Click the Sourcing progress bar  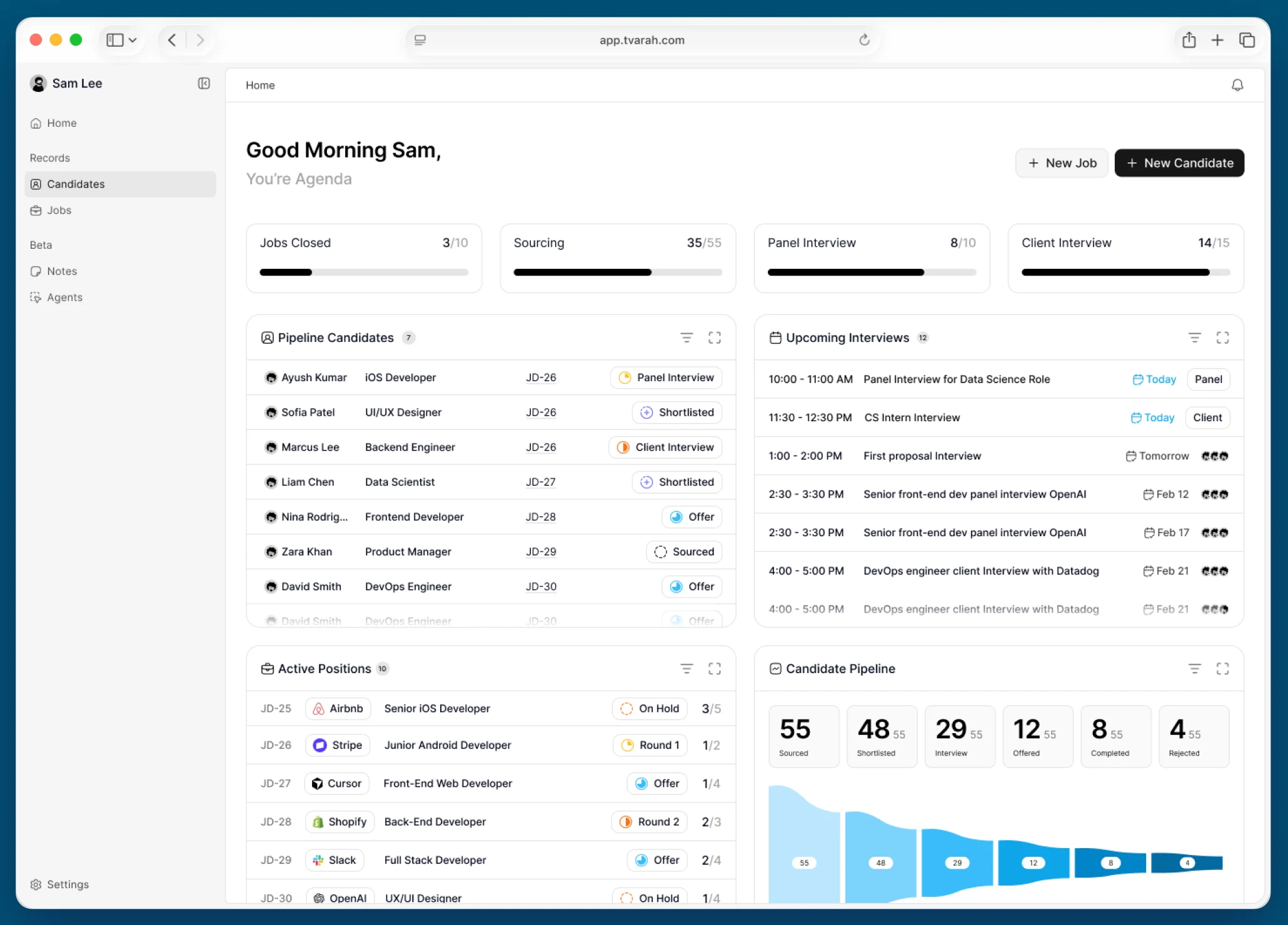click(x=618, y=272)
